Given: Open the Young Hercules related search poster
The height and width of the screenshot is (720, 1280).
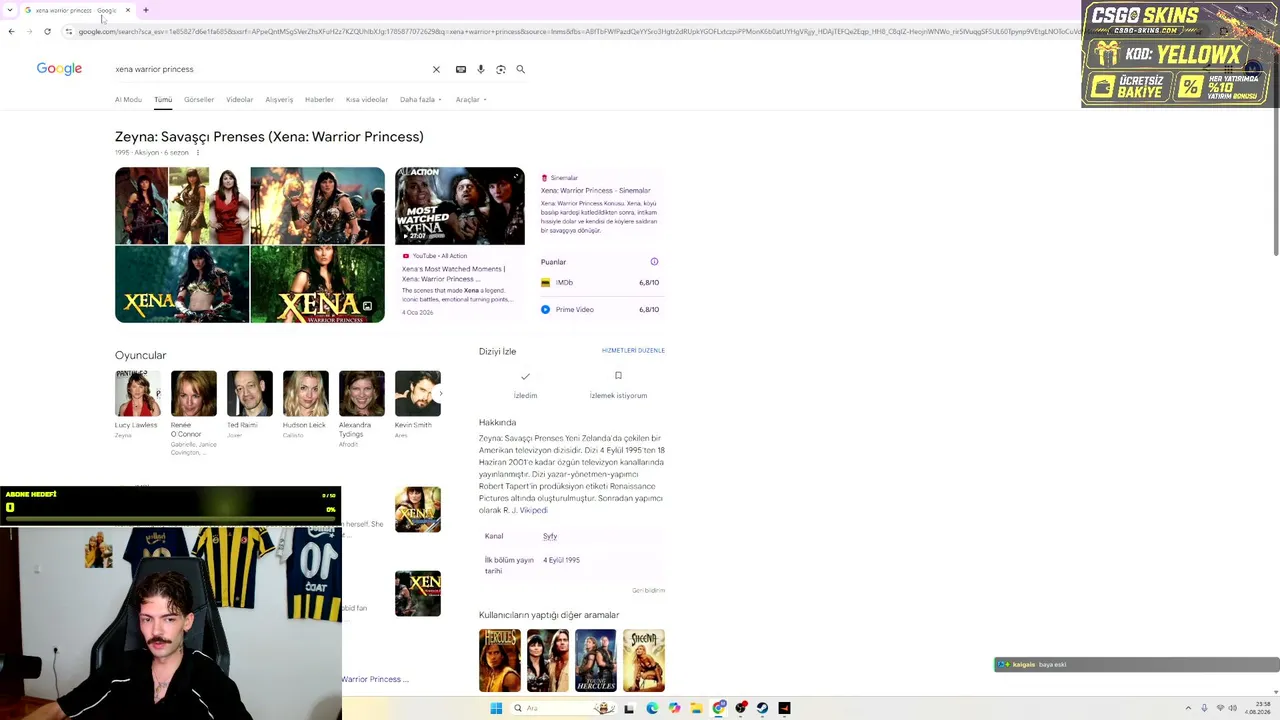Looking at the screenshot, I should point(596,660).
